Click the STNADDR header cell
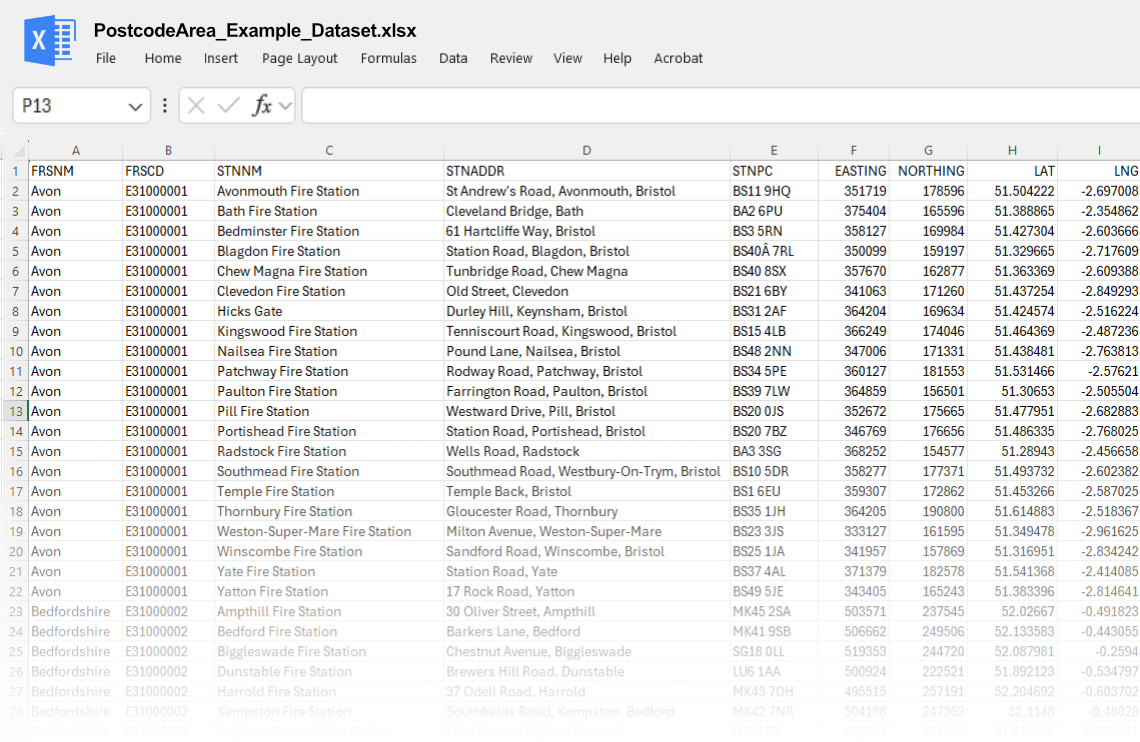 586,171
